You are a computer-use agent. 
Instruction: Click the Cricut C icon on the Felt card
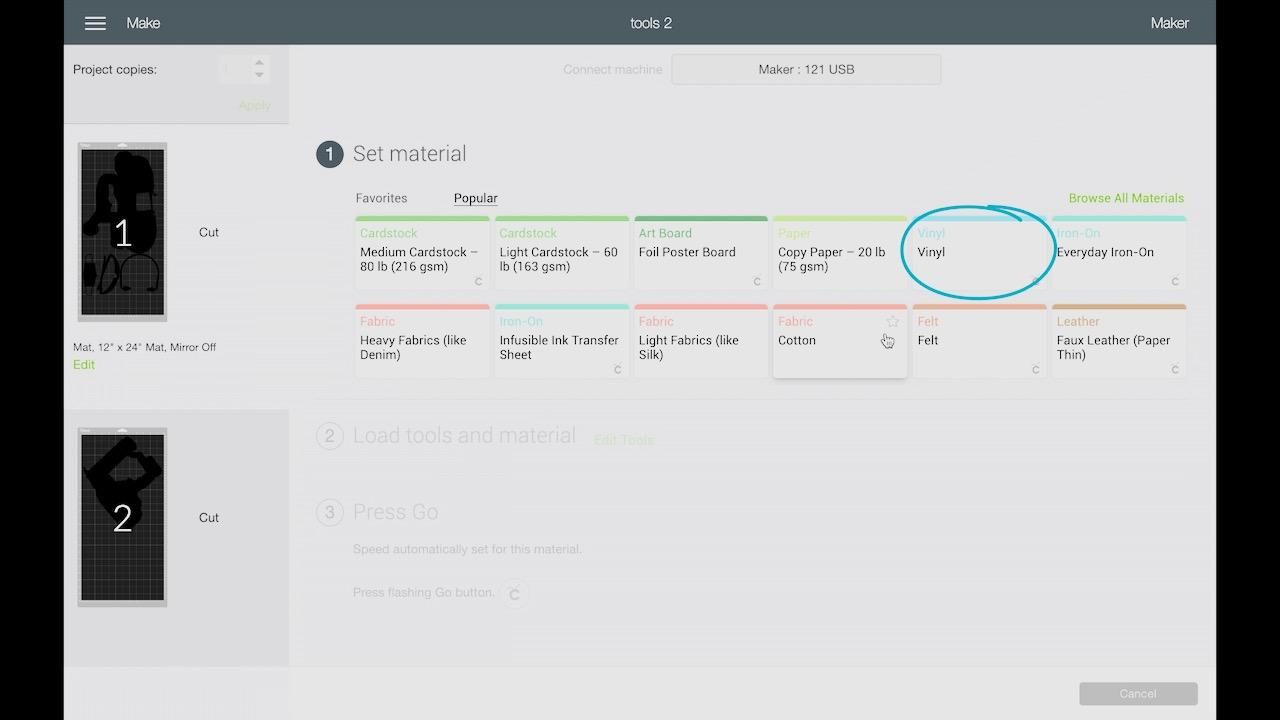(1036, 371)
